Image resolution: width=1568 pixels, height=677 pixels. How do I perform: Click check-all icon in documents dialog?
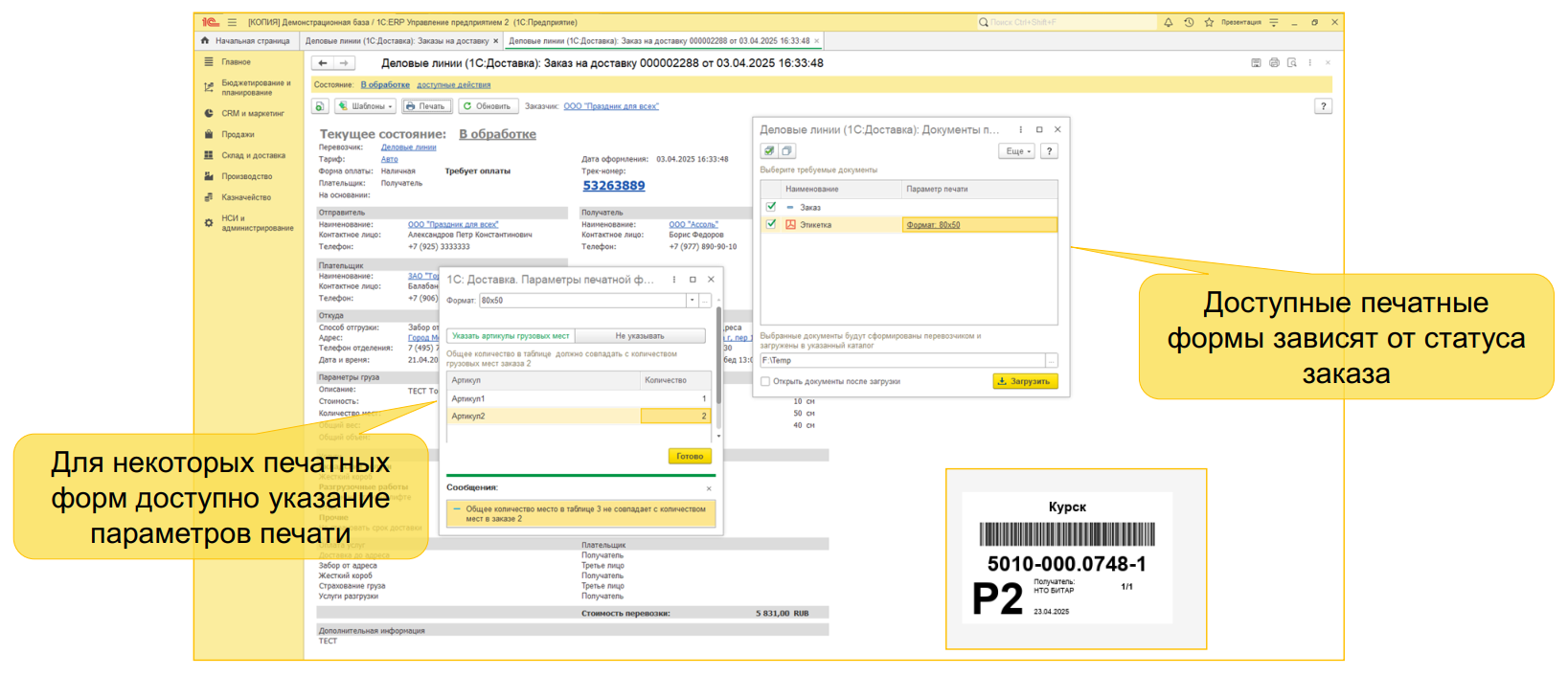[x=769, y=151]
